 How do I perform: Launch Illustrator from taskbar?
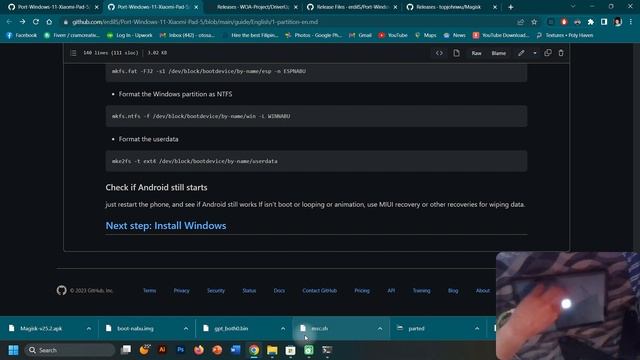[x=162, y=350]
